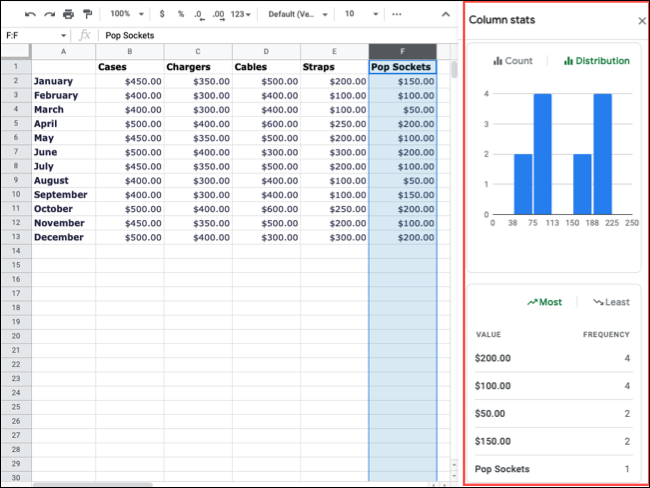The width and height of the screenshot is (650, 488).
Task: Click the select-all corner box of sheet
Action: 16,51
